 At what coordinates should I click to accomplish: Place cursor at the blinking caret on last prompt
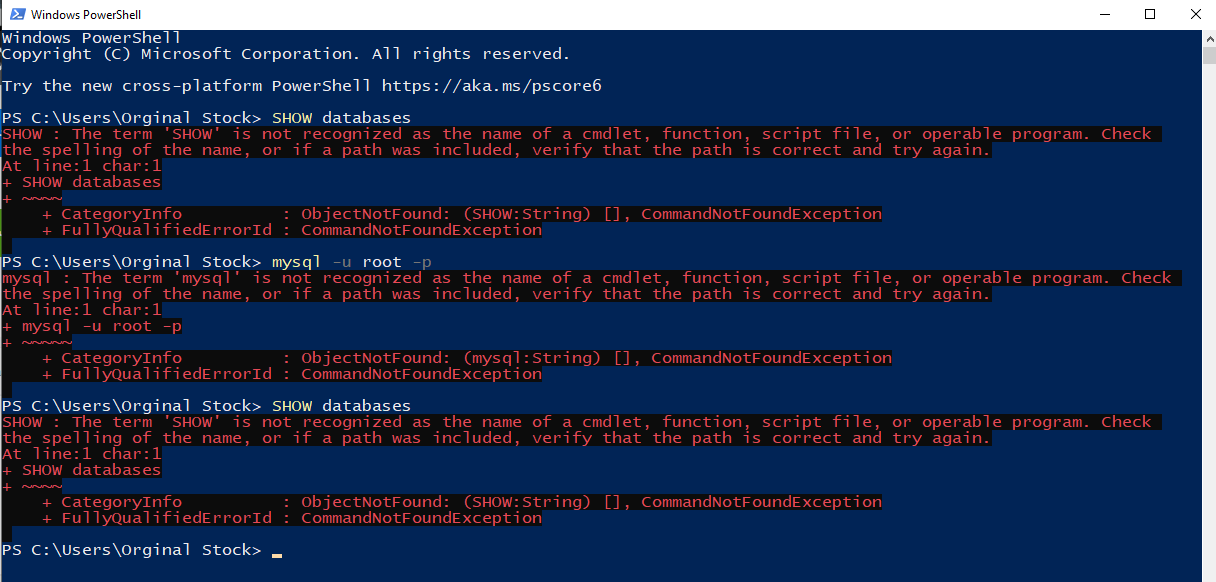[x=277, y=552]
